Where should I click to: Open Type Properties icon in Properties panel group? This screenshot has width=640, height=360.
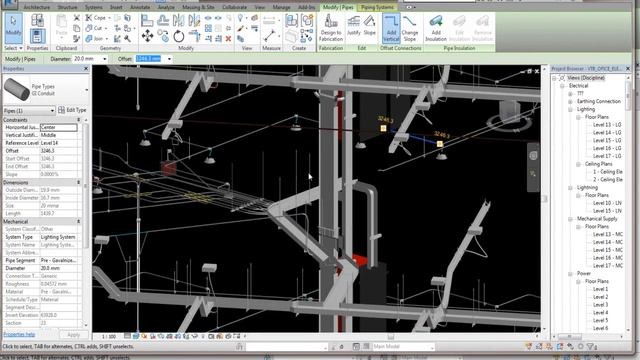point(37,20)
